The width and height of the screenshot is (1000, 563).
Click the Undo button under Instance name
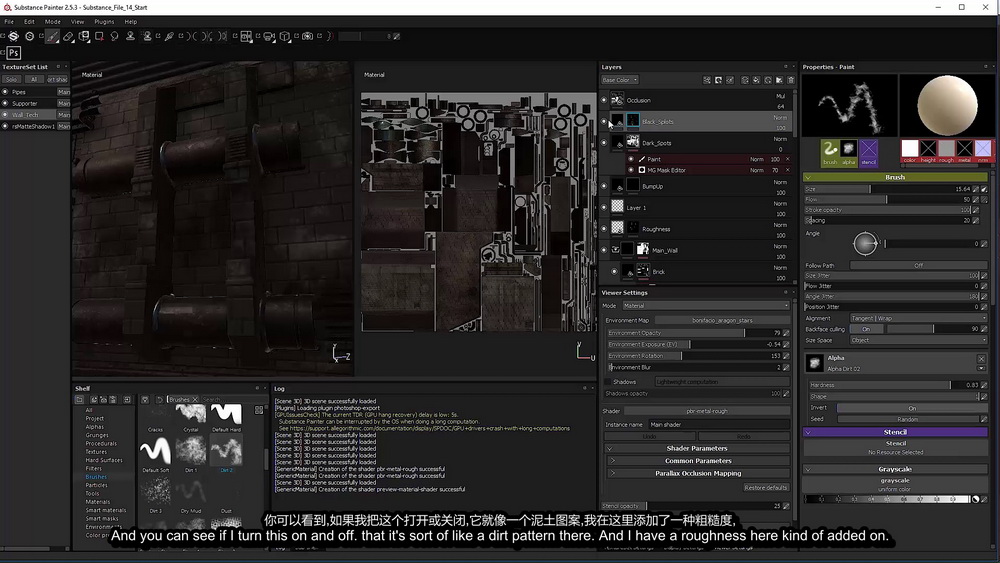[x=649, y=436]
